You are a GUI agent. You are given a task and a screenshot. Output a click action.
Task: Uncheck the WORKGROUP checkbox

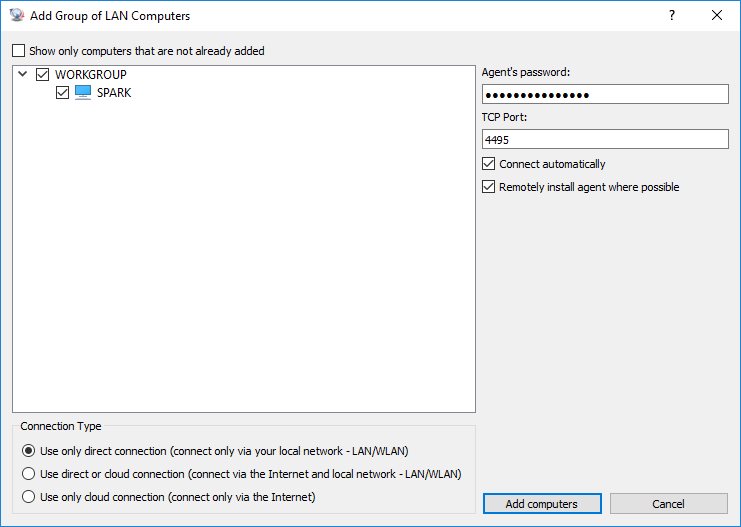click(x=42, y=75)
